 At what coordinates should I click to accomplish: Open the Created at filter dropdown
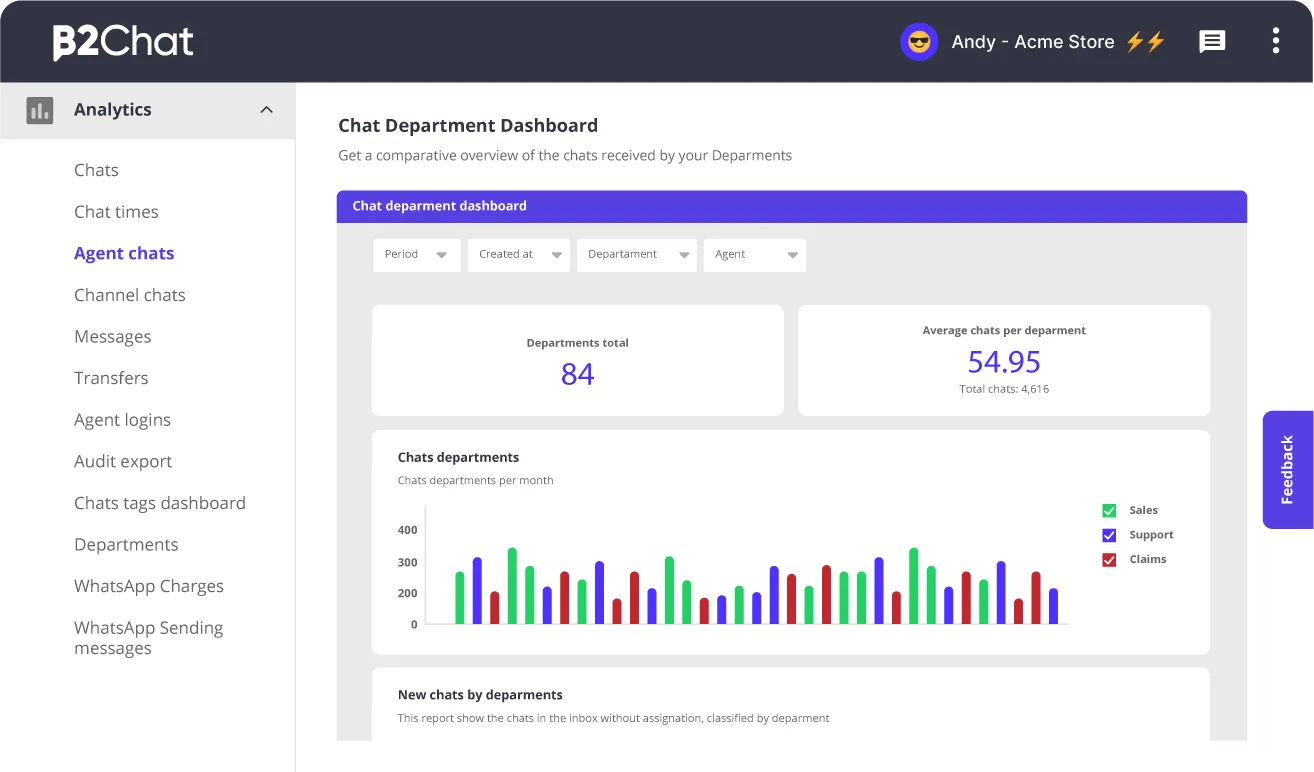(519, 255)
